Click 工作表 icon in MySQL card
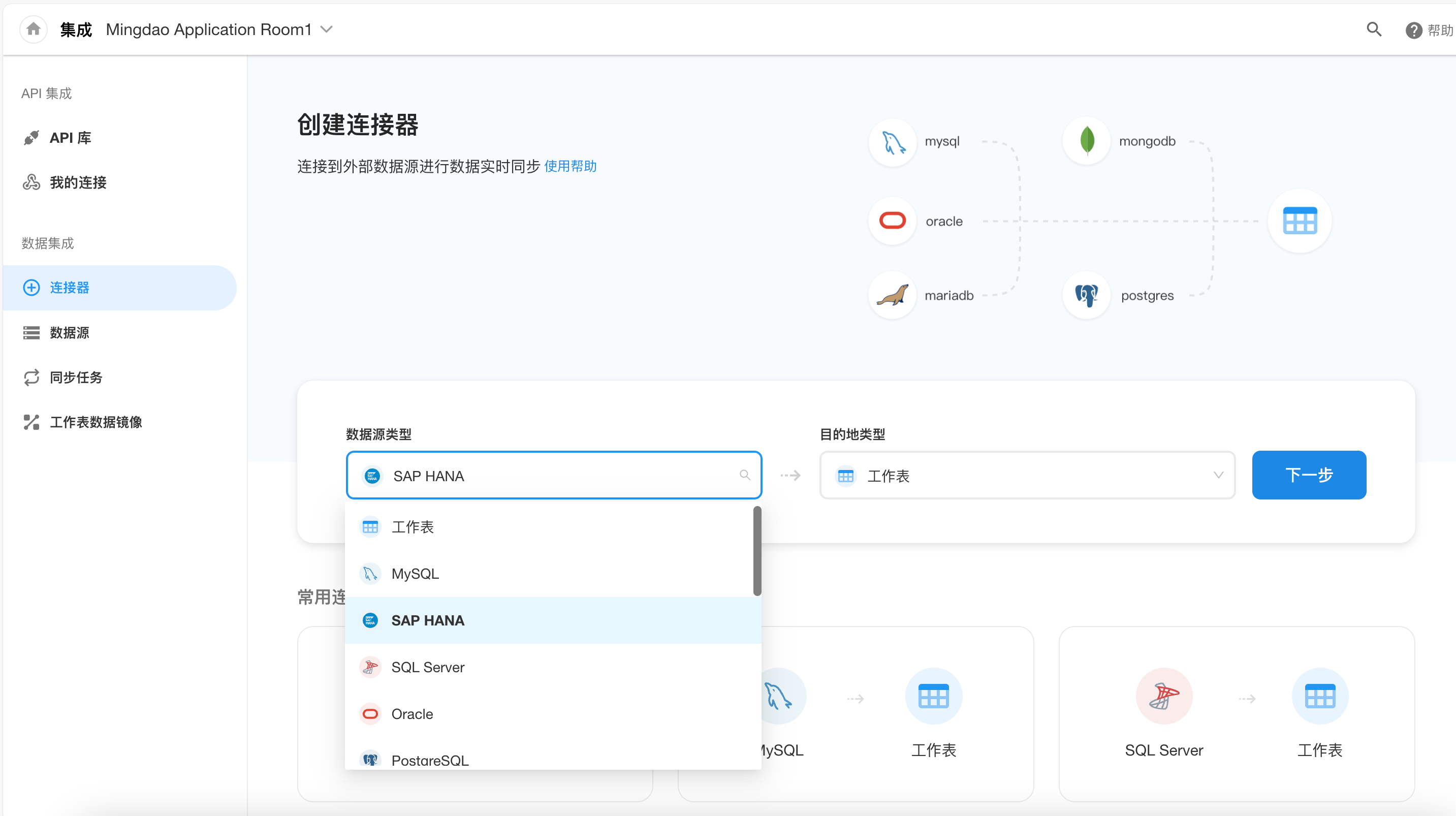 point(933,696)
